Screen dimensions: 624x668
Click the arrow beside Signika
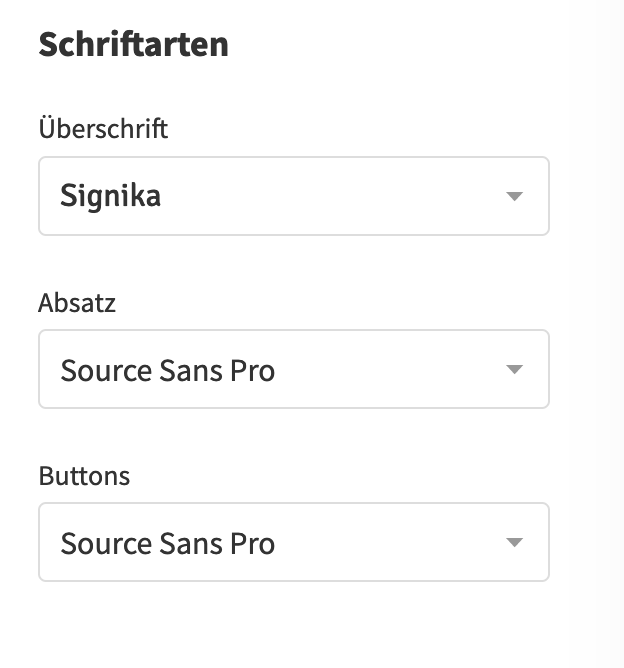515,196
